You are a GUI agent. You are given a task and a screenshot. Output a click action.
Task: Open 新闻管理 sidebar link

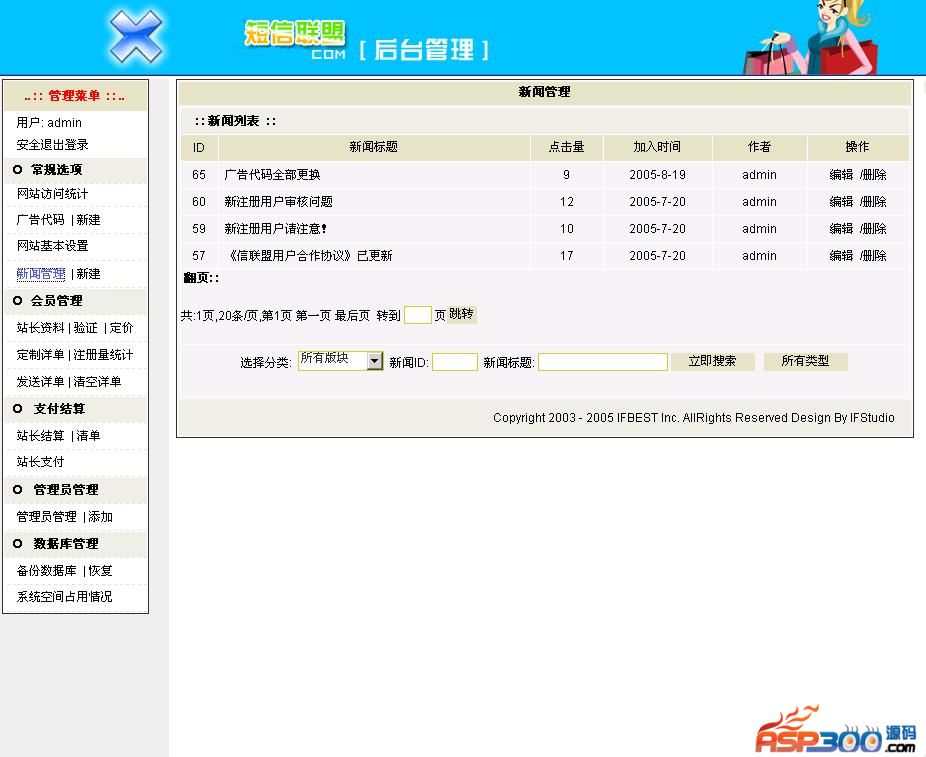pyautogui.click(x=41, y=274)
